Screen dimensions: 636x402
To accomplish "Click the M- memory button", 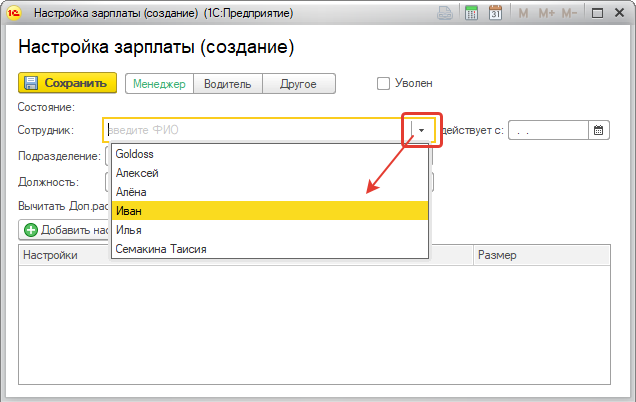I will point(569,13).
